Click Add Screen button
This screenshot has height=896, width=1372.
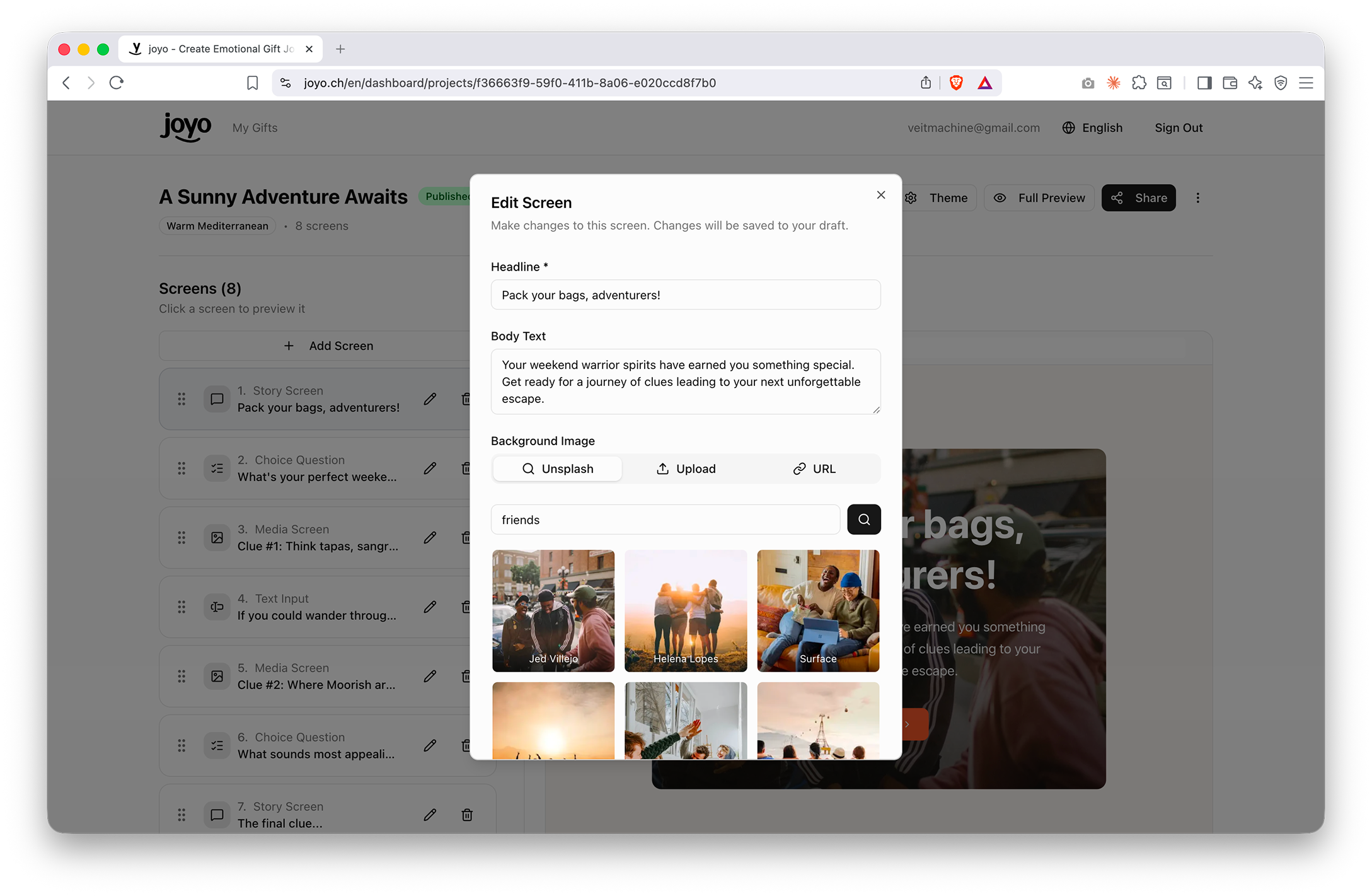[328, 346]
